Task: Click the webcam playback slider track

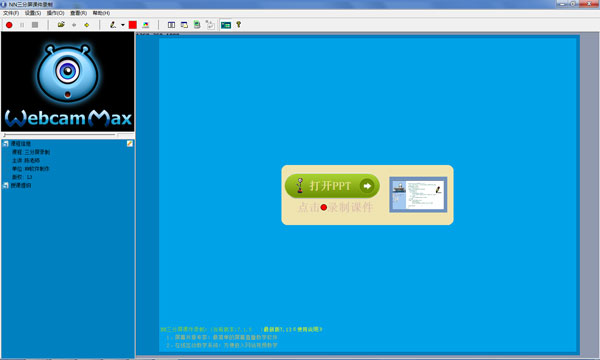Action: tap(59, 135)
